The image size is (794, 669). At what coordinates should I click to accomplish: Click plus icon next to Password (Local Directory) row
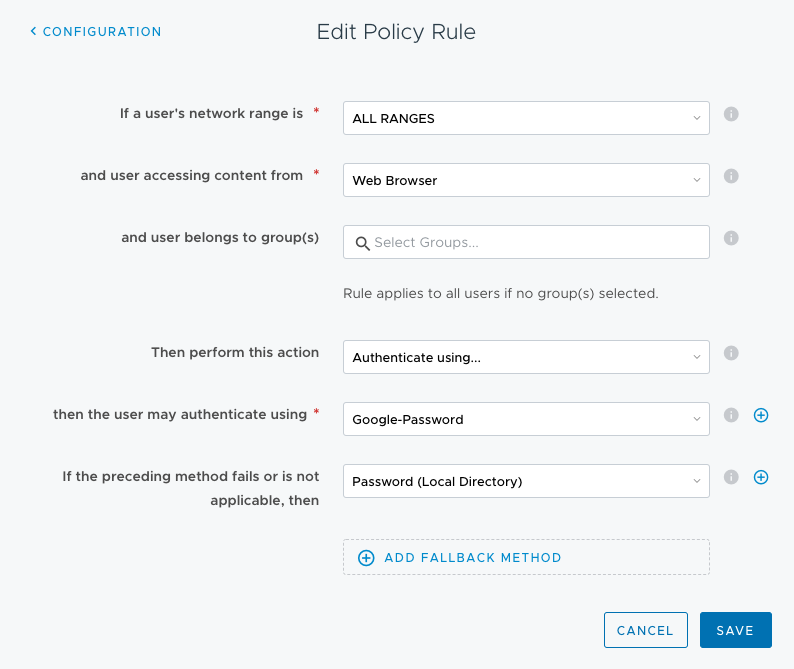point(761,477)
